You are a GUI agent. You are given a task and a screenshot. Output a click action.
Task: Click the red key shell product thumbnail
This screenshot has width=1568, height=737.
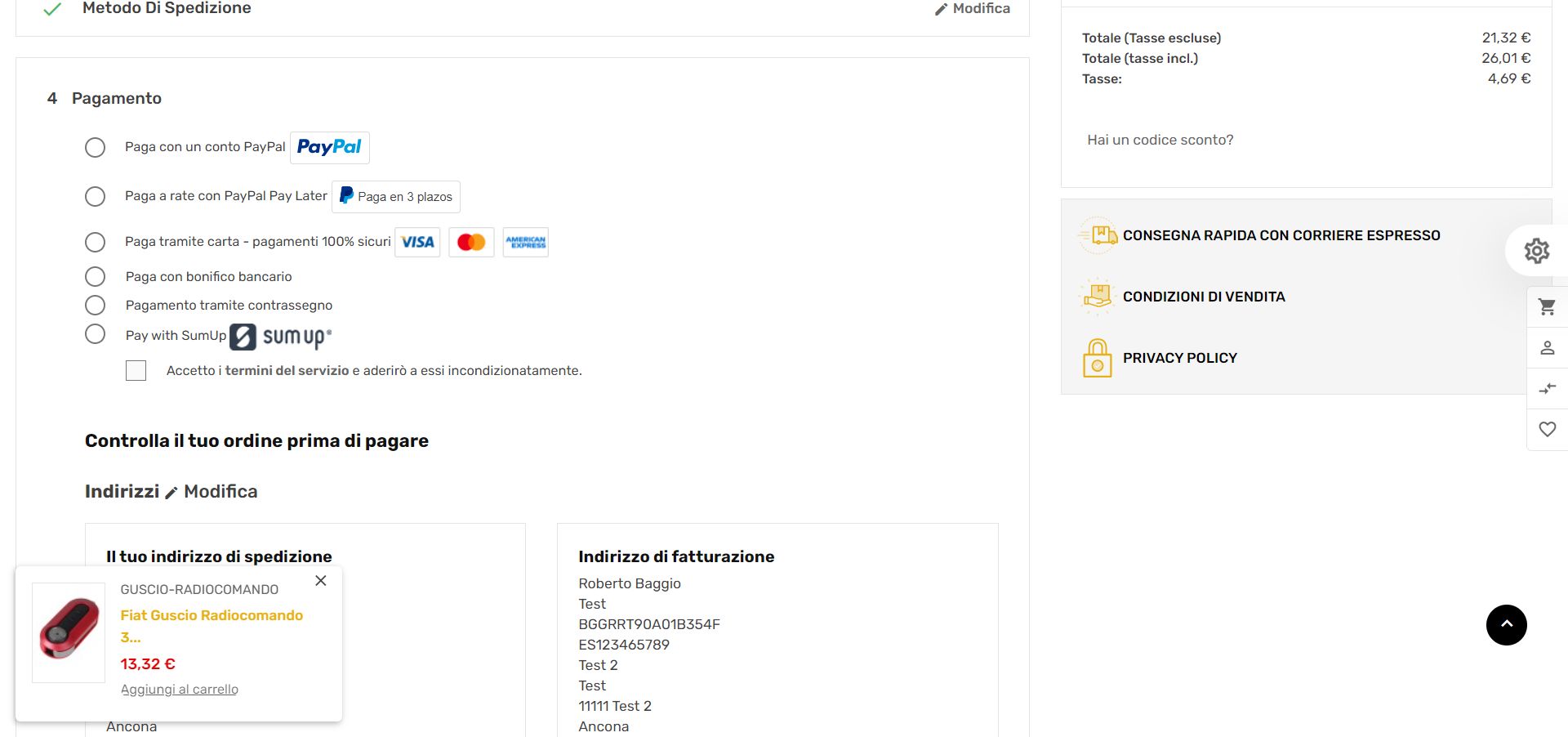click(x=69, y=632)
